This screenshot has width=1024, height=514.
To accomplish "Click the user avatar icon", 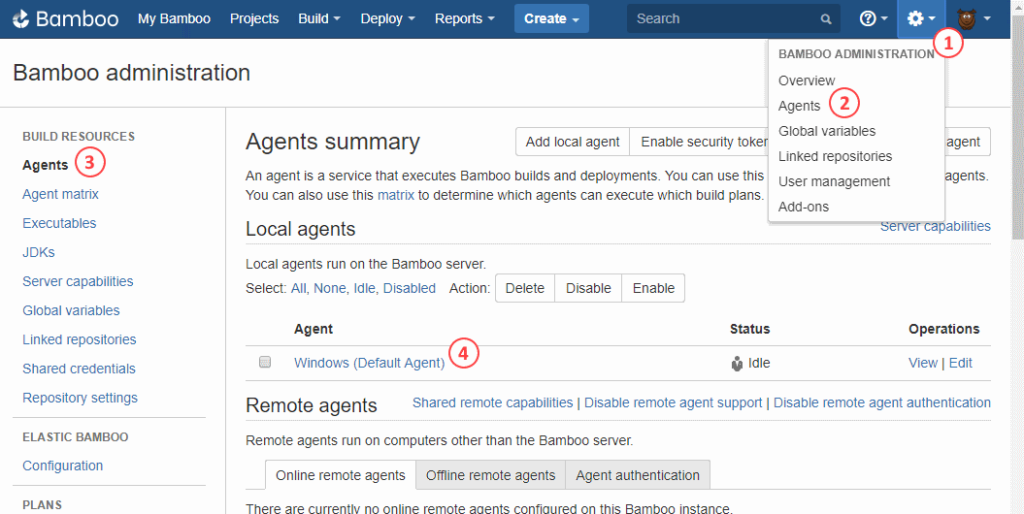I will click(968, 19).
